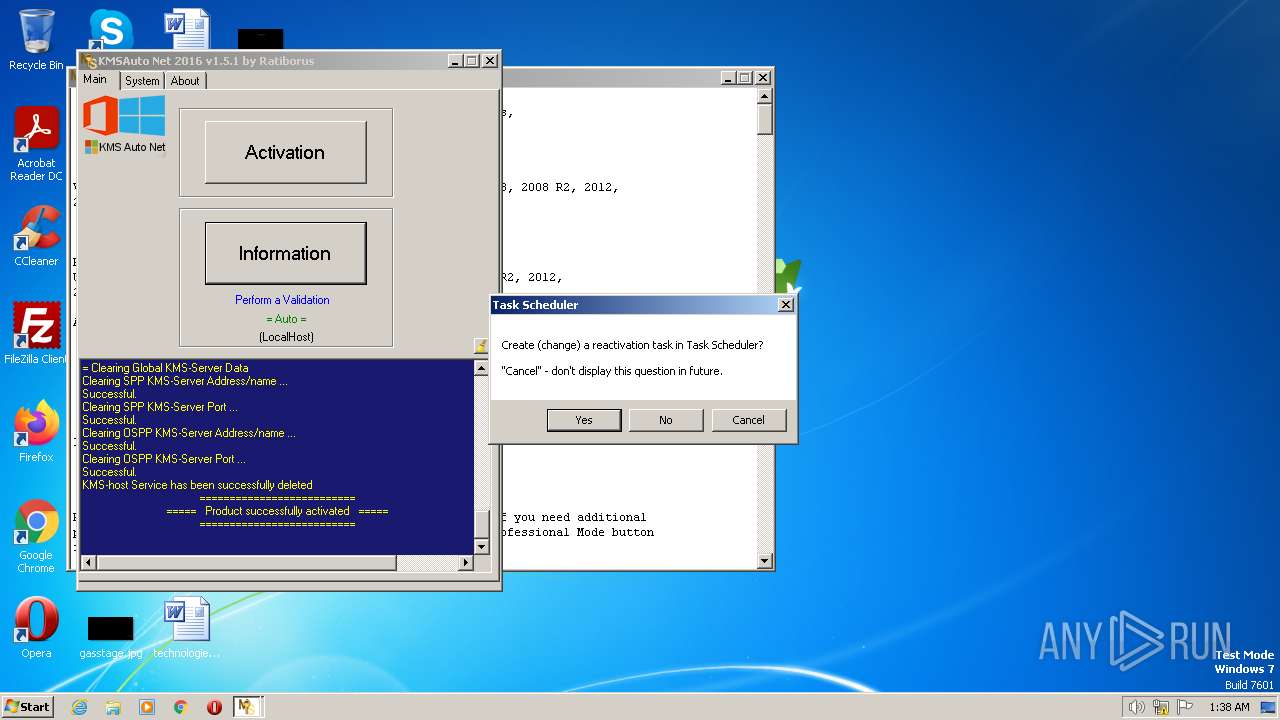Minimize the KMSAuto Net window
The height and width of the screenshot is (720, 1280).
(x=455, y=60)
